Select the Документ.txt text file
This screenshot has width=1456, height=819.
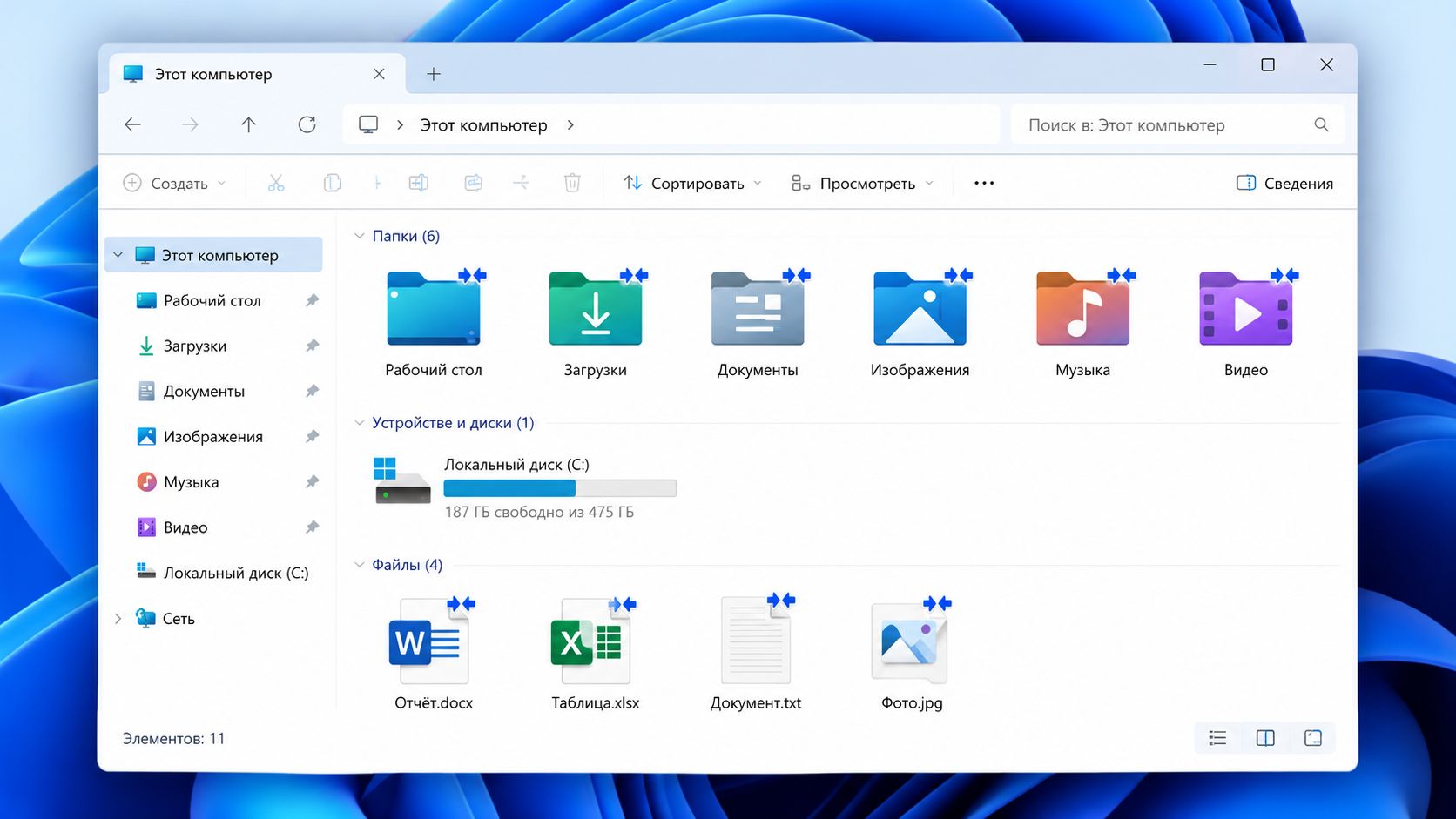coord(756,640)
